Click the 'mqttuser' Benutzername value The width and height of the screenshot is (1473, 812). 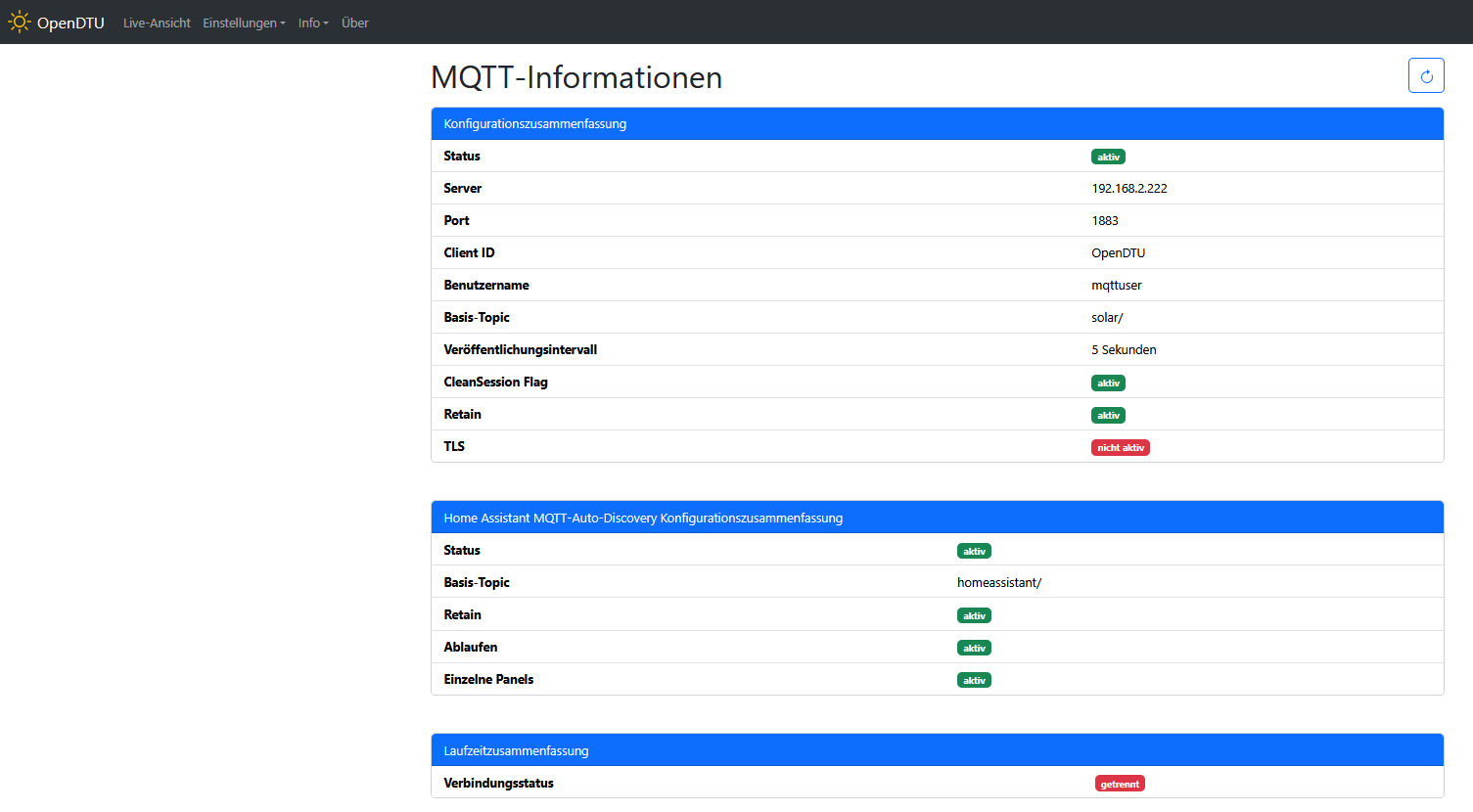1116,285
